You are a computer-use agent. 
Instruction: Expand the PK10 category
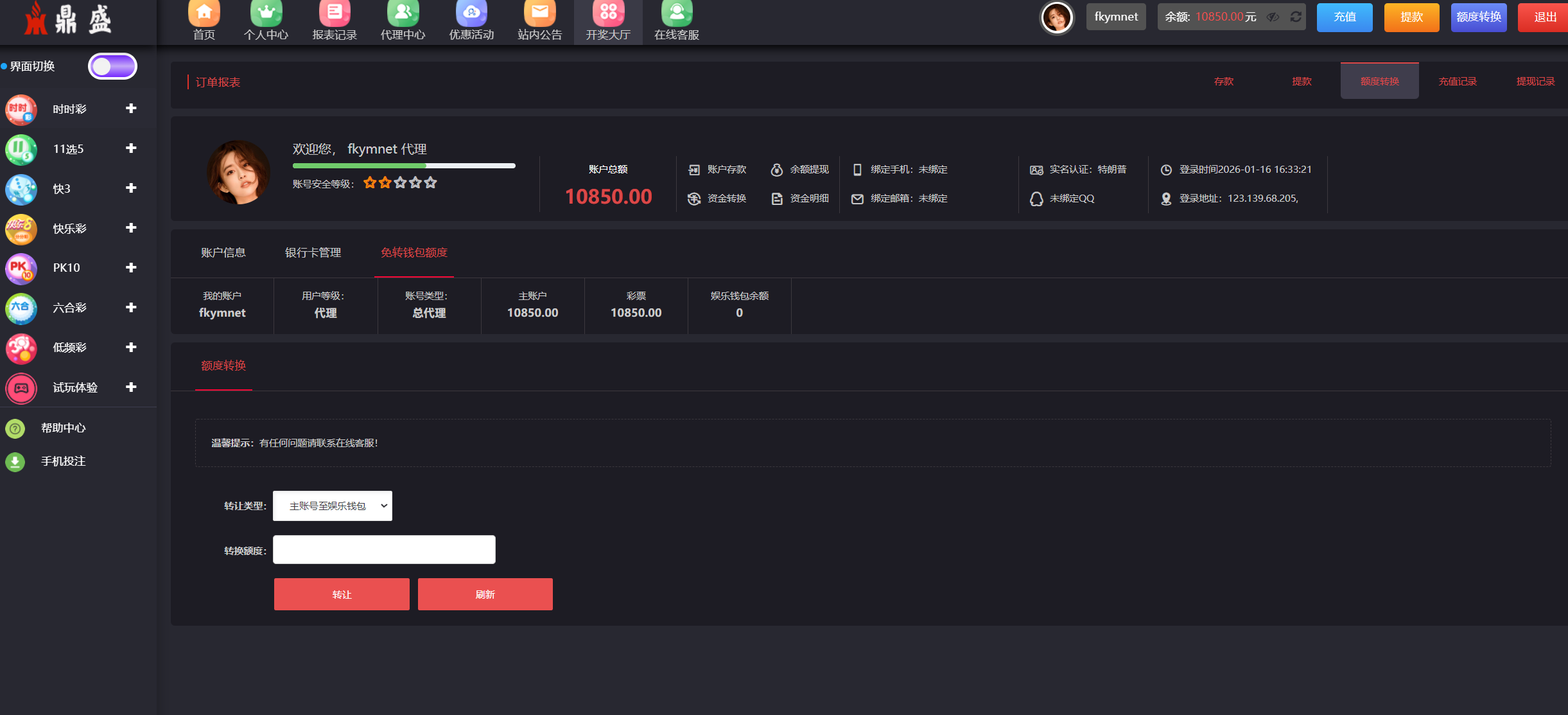coord(131,267)
